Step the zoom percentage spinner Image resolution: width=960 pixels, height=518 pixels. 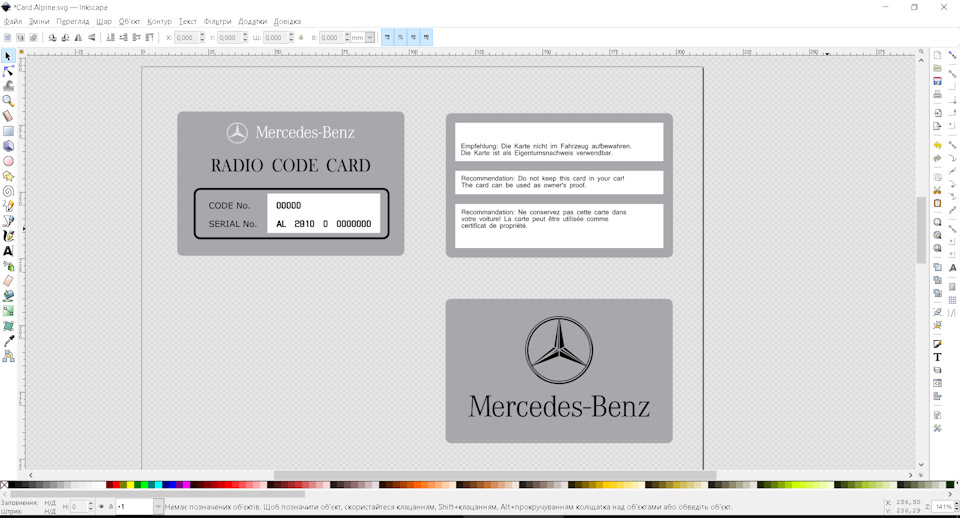click(x=956, y=506)
